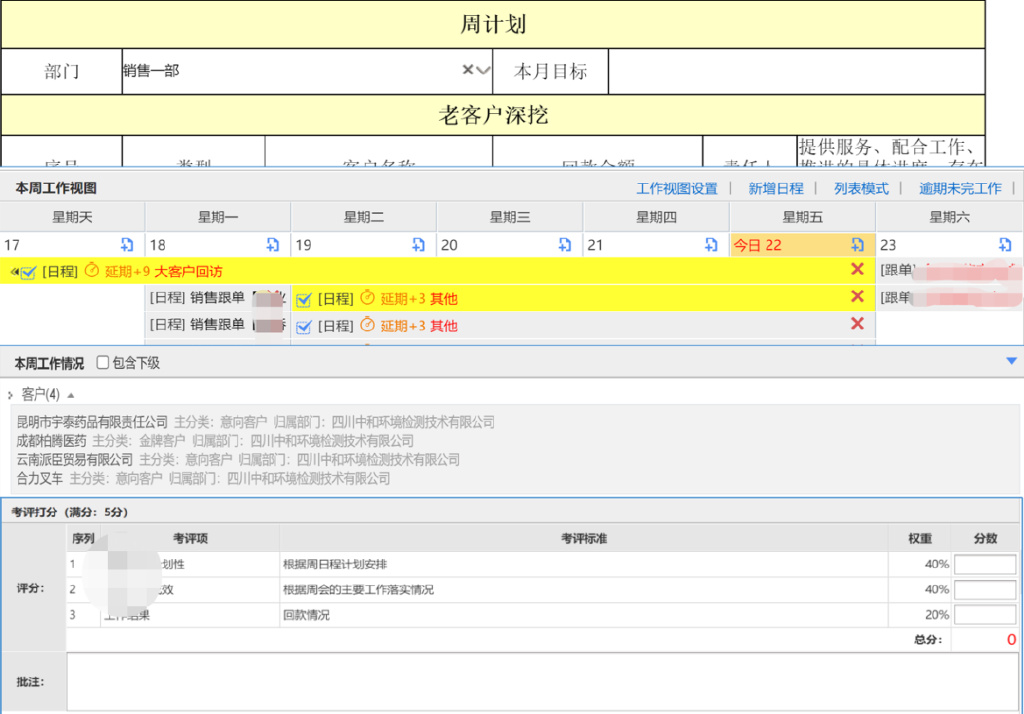
Task: Clear the 销售一部 department selection
Action: click(467, 71)
